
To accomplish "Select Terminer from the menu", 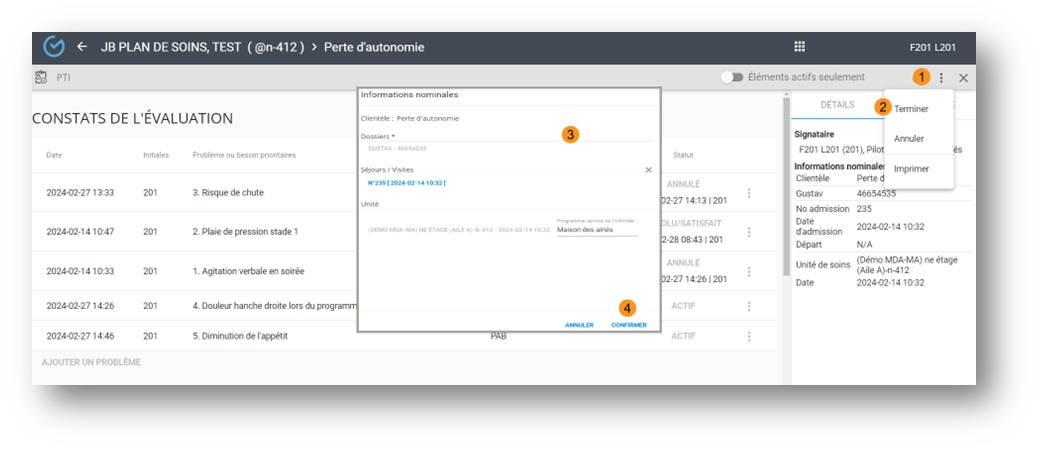I will click(x=911, y=108).
